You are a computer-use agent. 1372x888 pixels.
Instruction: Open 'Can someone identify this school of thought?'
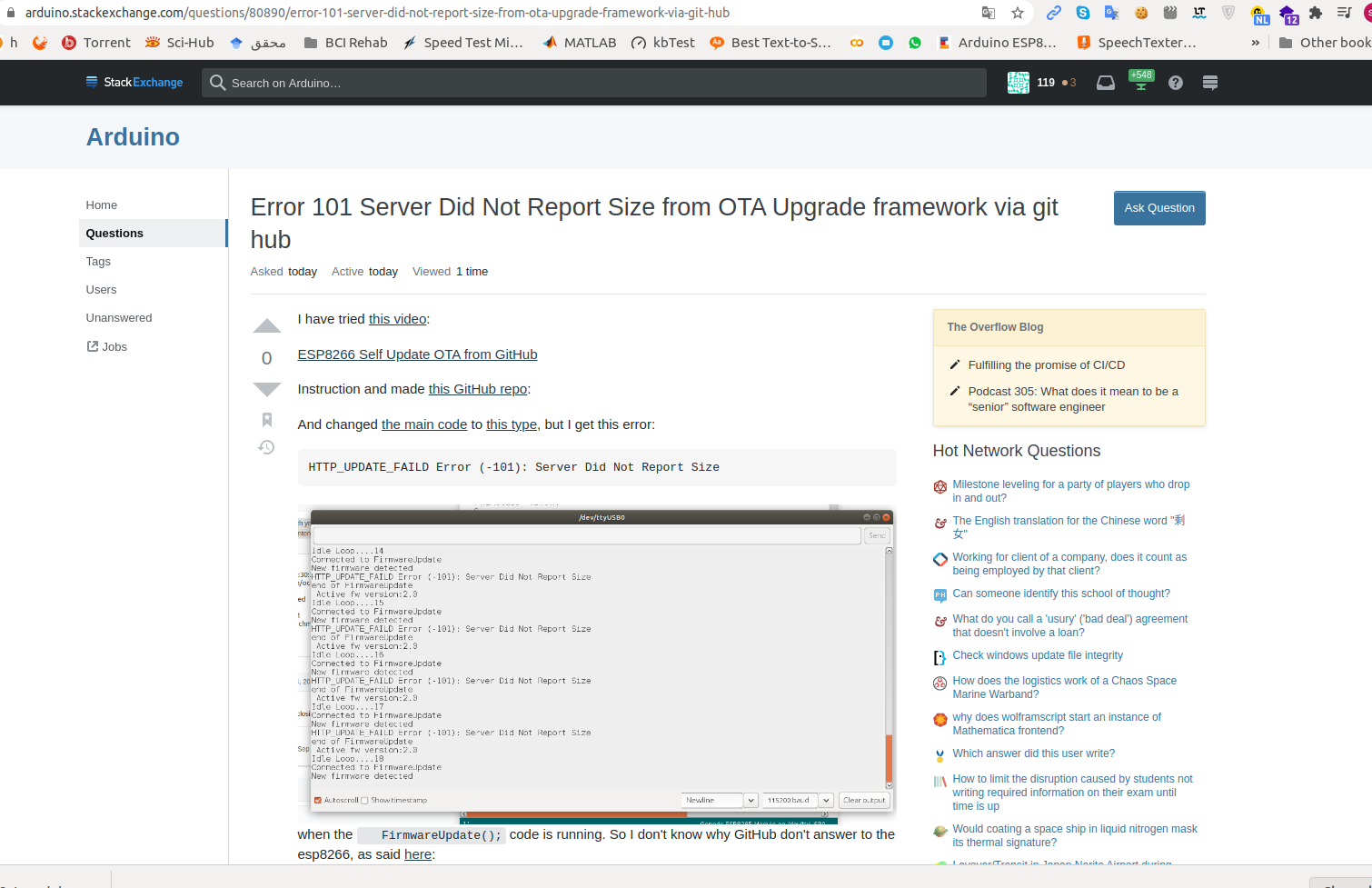[x=1061, y=594]
